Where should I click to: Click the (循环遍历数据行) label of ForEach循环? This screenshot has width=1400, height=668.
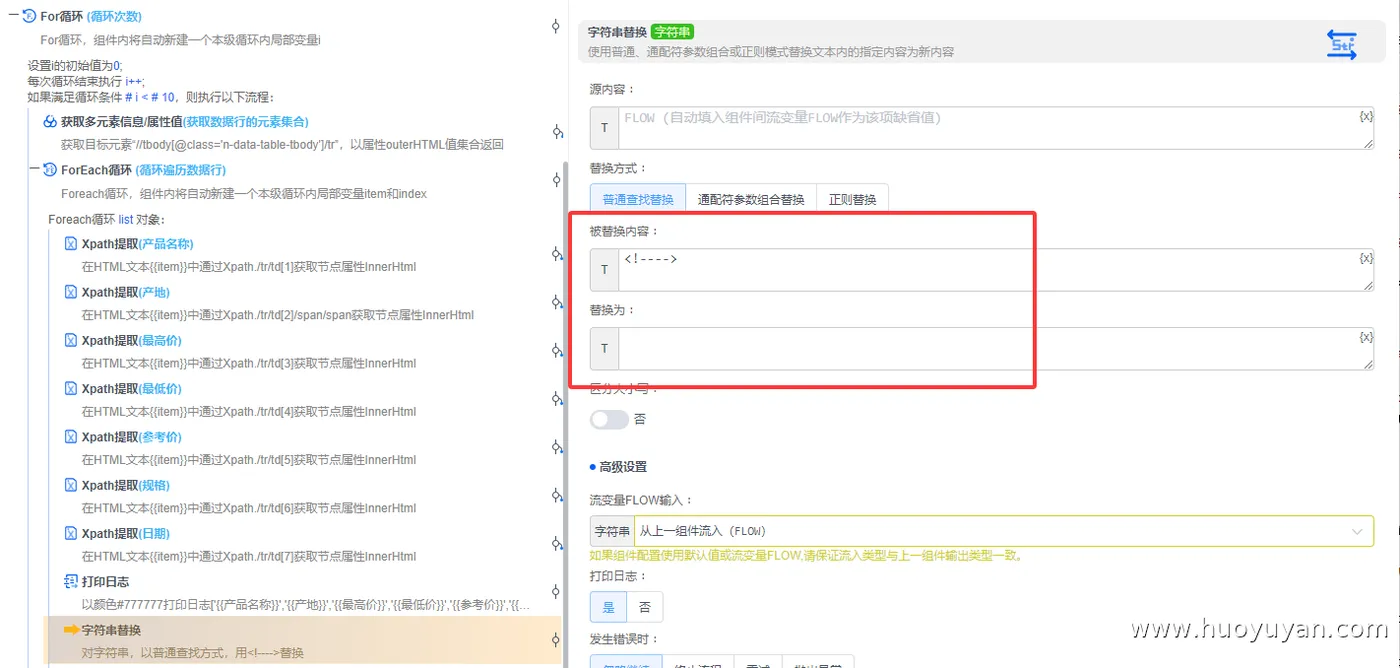[x=181, y=170]
